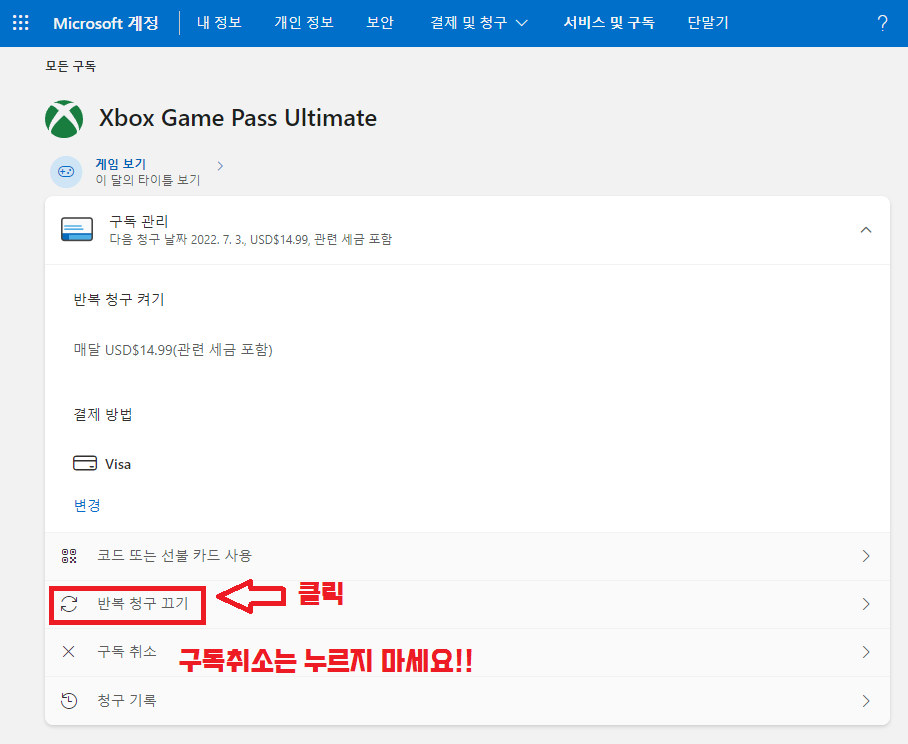The width and height of the screenshot is (908, 744).
Task: Click the Visa payment text
Action: pos(118,464)
